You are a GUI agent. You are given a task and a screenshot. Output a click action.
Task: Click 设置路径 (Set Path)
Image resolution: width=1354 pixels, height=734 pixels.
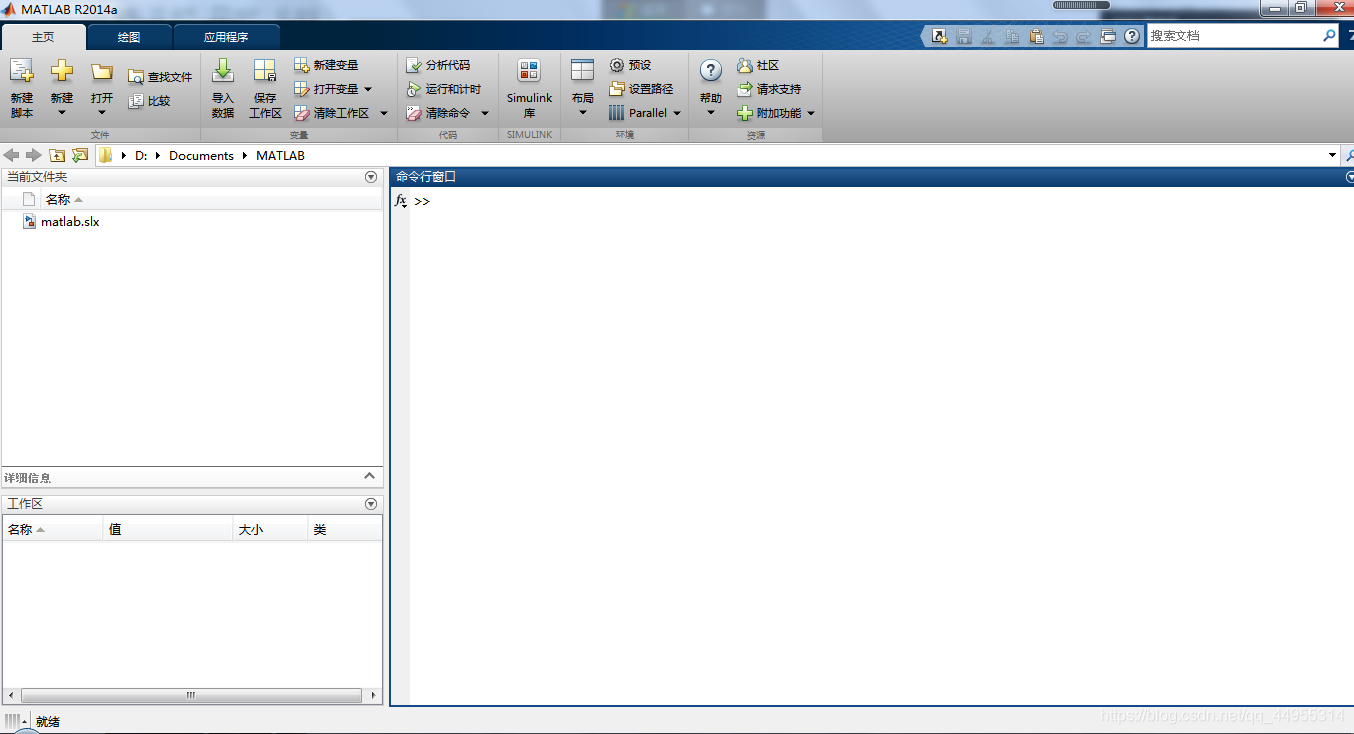641,89
